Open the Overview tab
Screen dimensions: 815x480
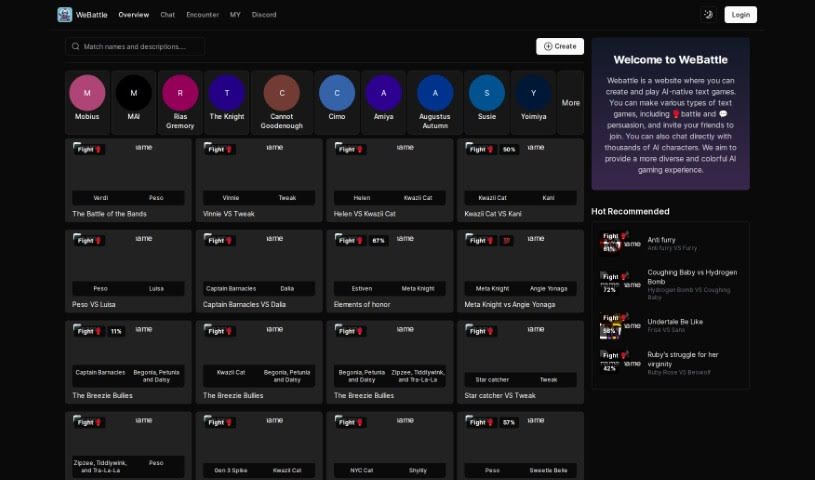click(x=134, y=15)
